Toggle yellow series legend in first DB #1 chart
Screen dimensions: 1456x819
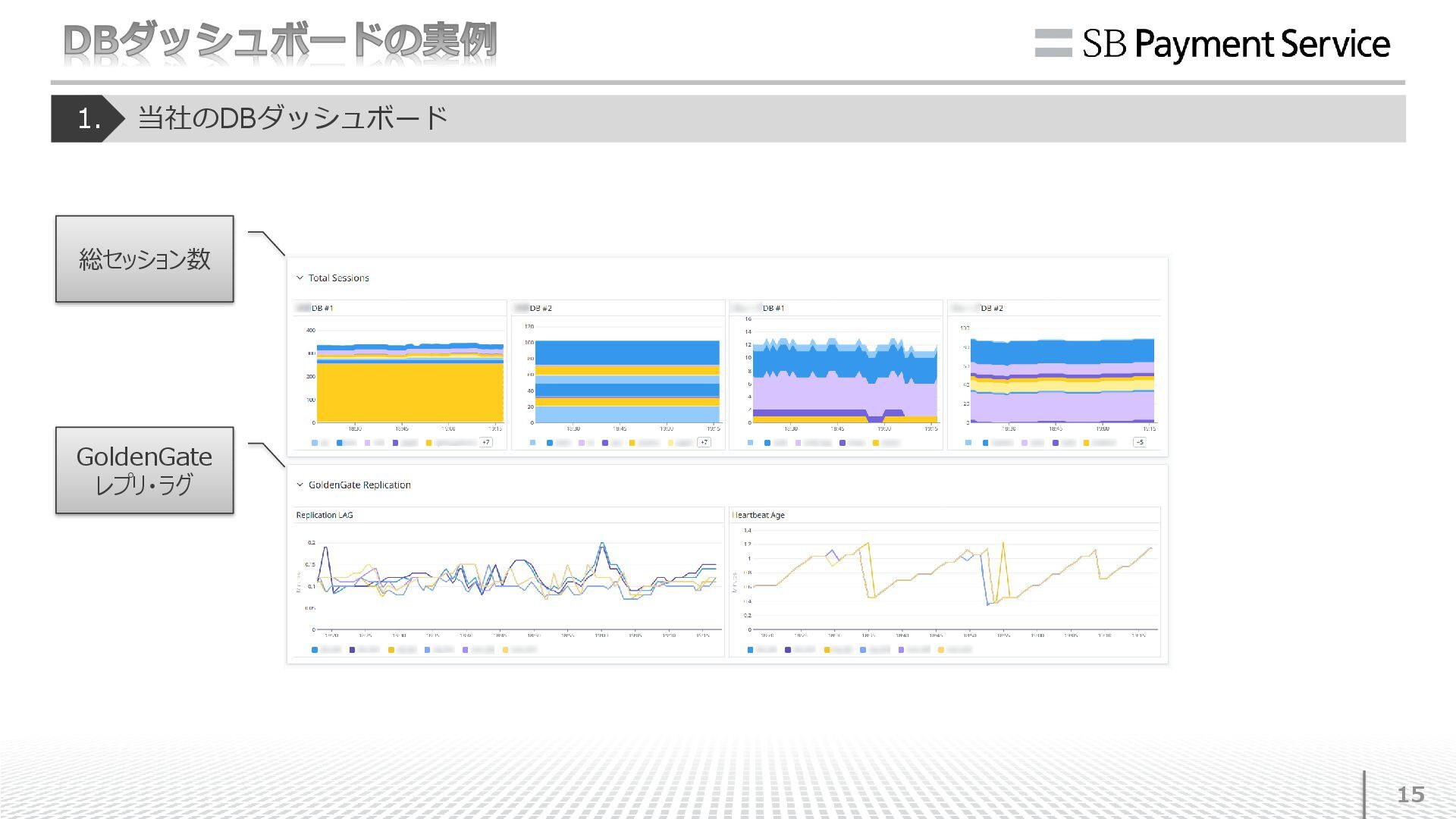(429, 443)
